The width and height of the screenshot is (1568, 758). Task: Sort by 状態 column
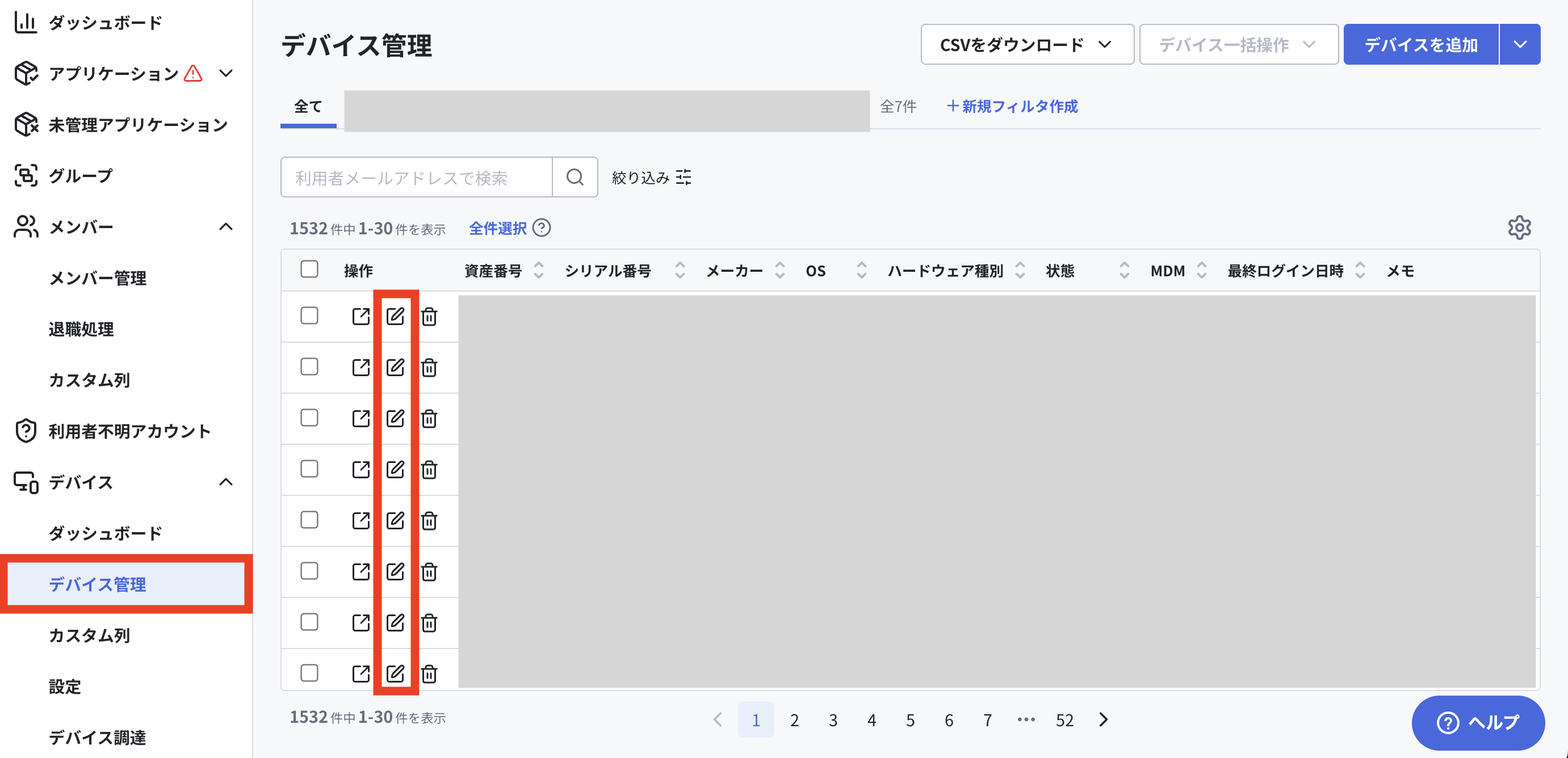tap(1124, 270)
